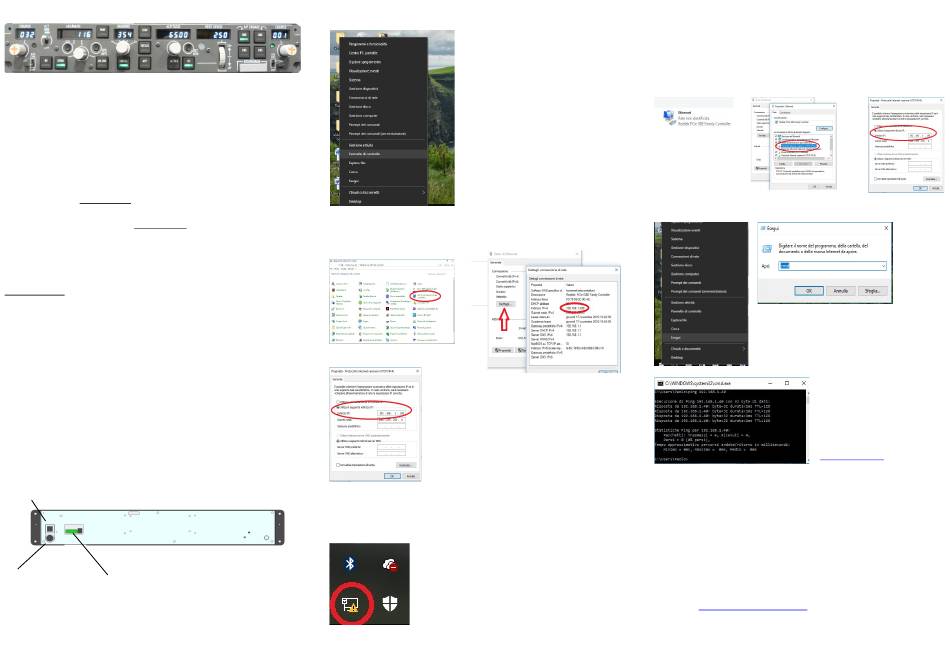
Task: Click OK in the Esegui dialog
Action: tap(809, 291)
